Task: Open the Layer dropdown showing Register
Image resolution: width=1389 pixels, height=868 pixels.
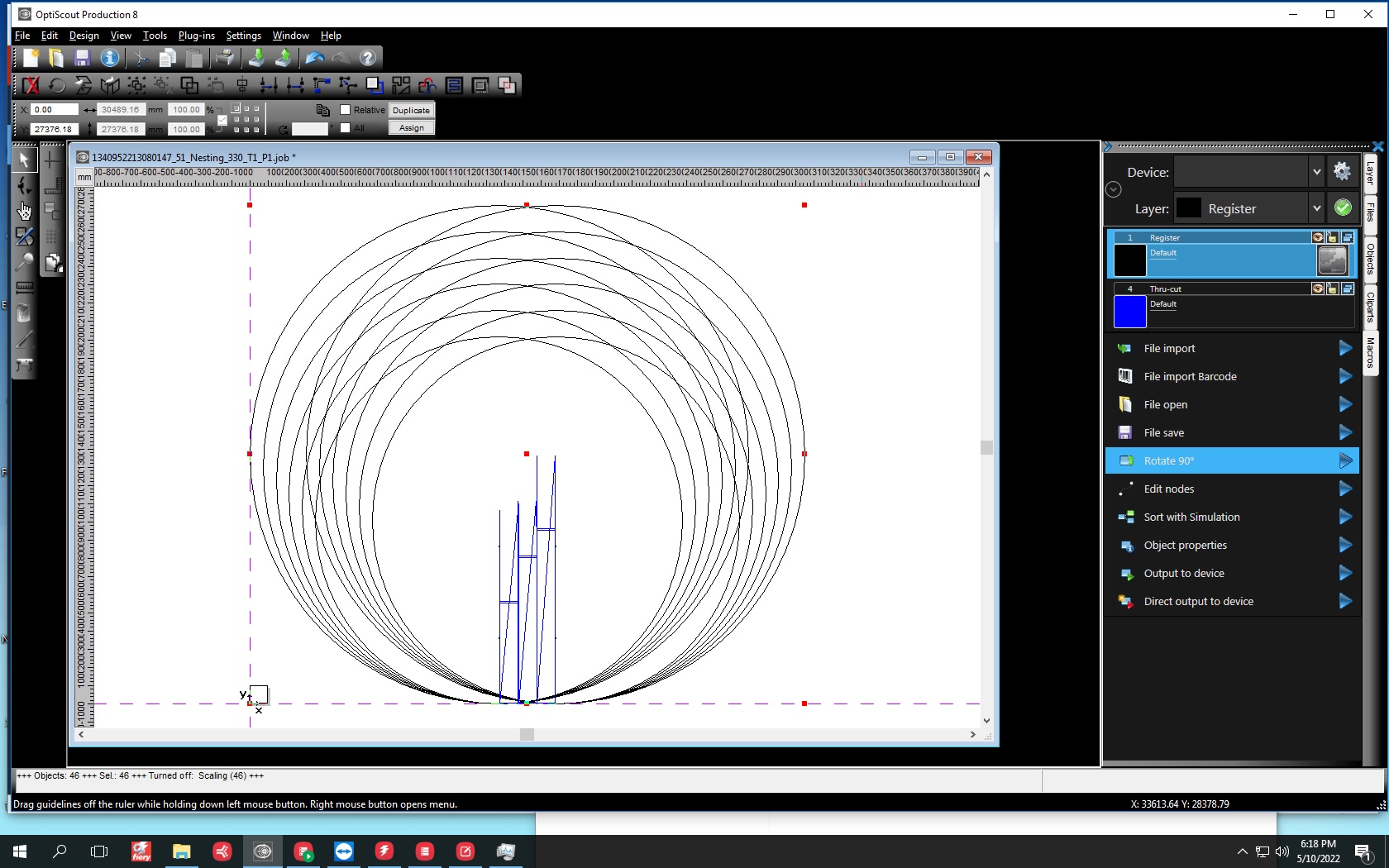Action: click(1316, 208)
